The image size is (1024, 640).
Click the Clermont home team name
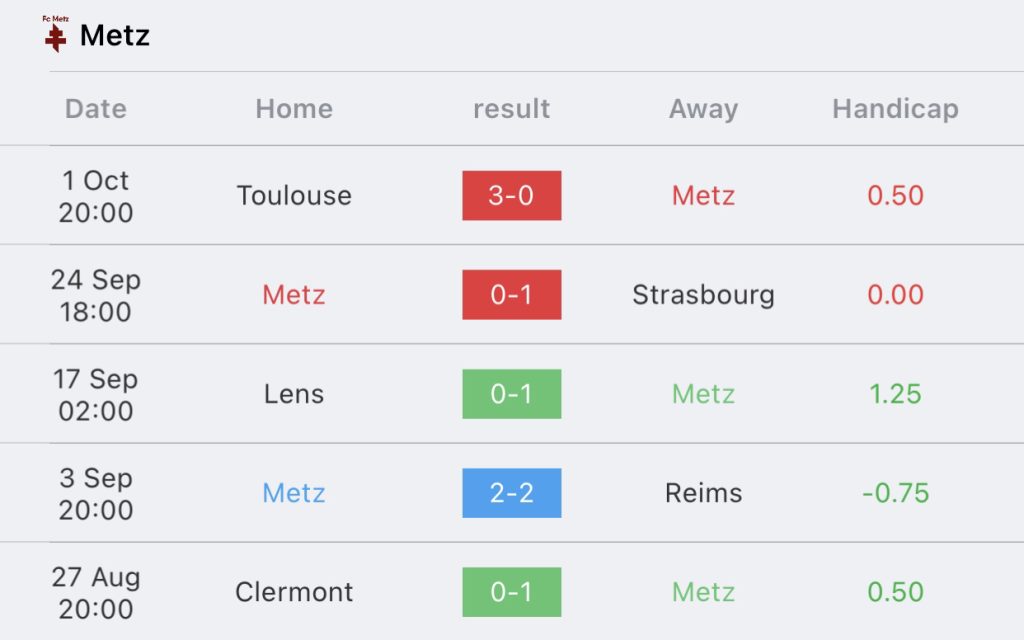(294, 592)
